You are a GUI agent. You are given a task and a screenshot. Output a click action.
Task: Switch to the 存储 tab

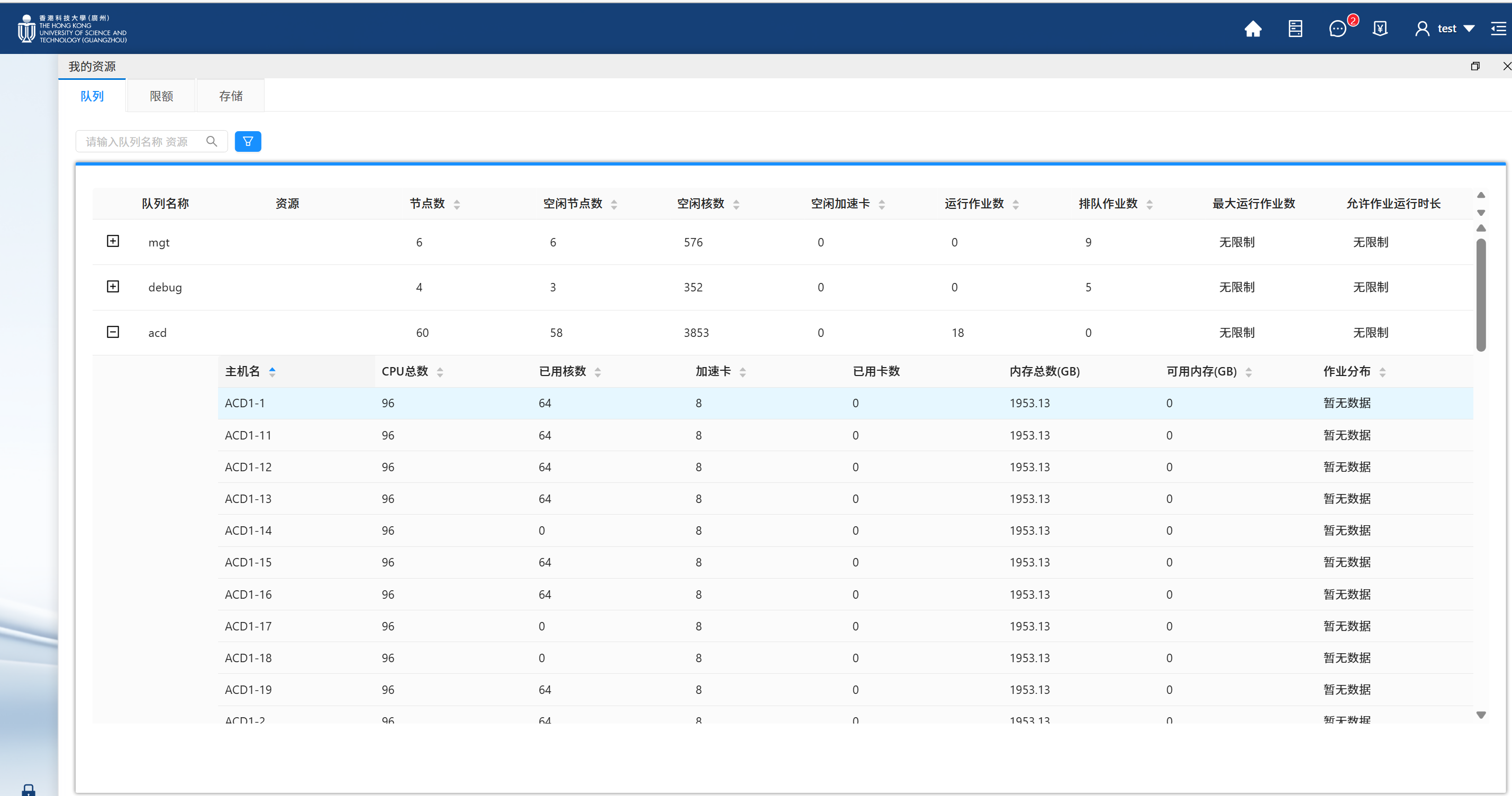click(x=231, y=96)
